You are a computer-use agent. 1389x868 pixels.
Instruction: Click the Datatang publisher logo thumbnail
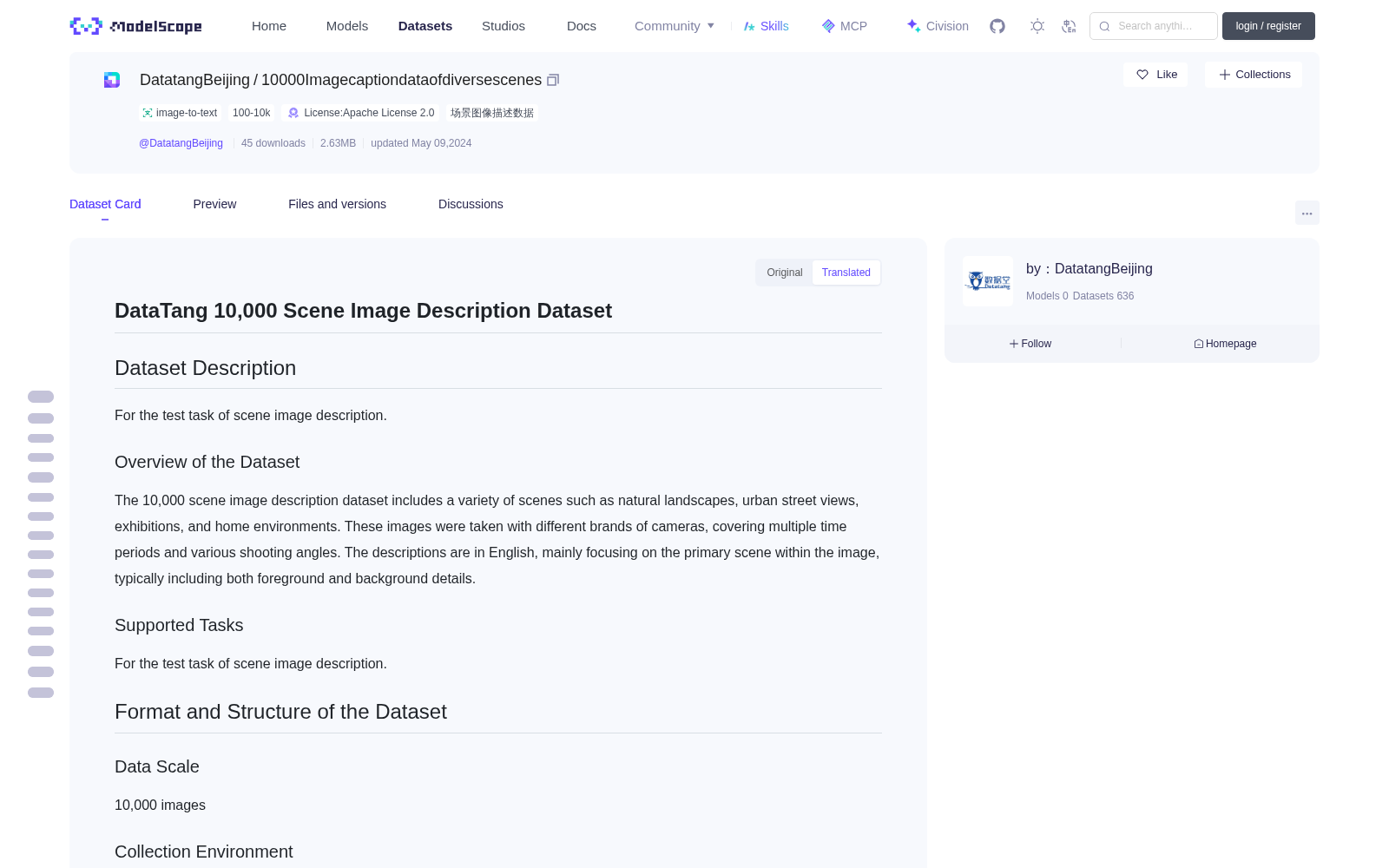(x=988, y=281)
